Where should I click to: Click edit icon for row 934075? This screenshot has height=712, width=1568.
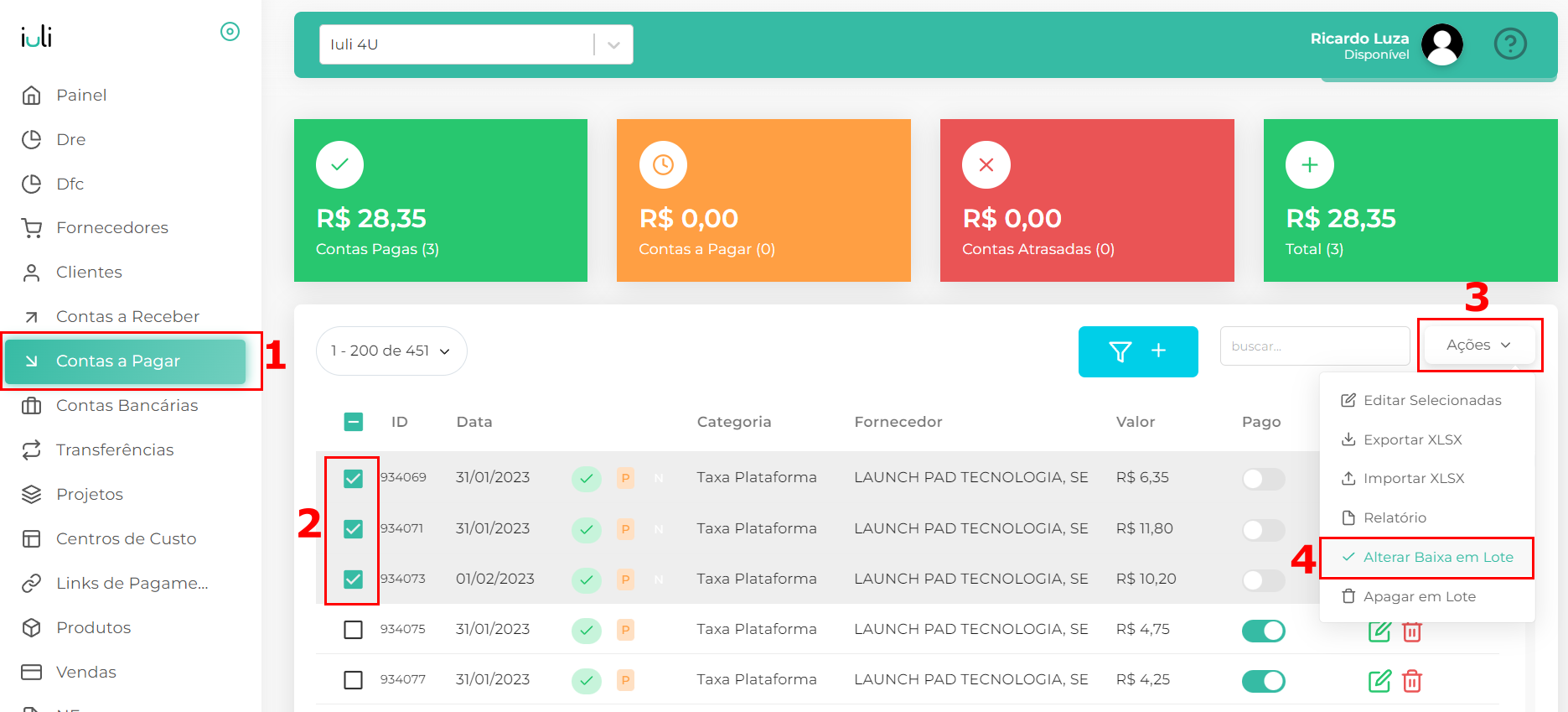(x=1379, y=631)
